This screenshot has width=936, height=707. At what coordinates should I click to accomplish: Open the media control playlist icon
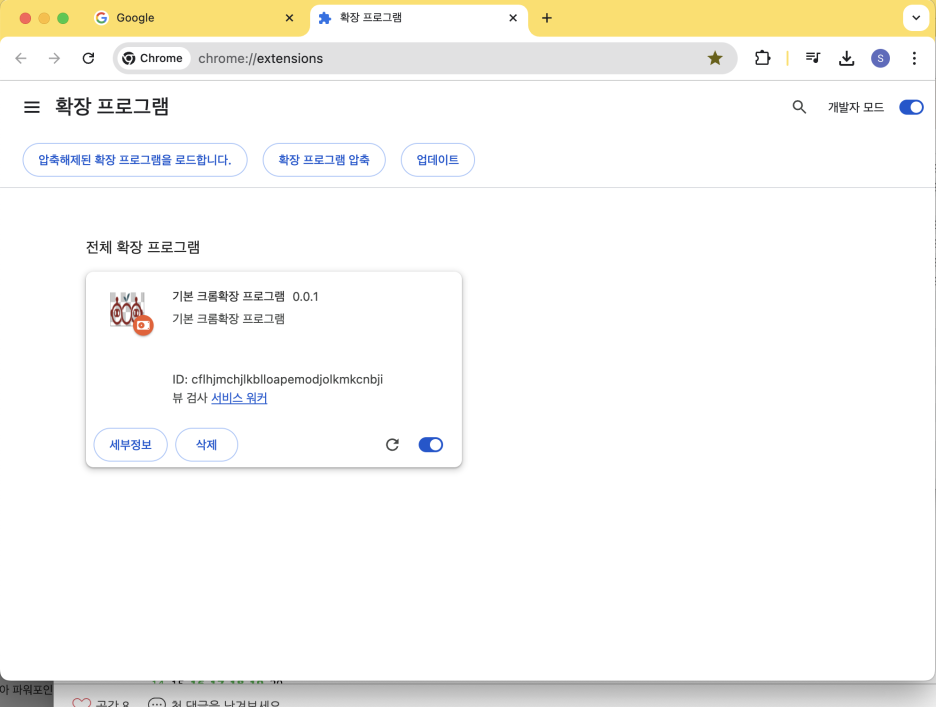pyautogui.click(x=812, y=58)
